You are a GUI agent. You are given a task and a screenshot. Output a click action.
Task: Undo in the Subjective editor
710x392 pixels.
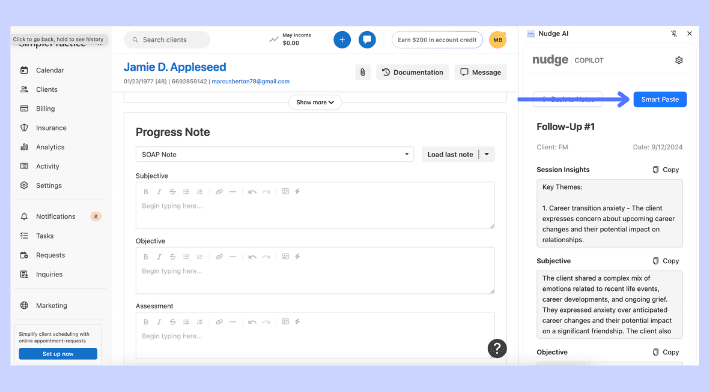252,191
